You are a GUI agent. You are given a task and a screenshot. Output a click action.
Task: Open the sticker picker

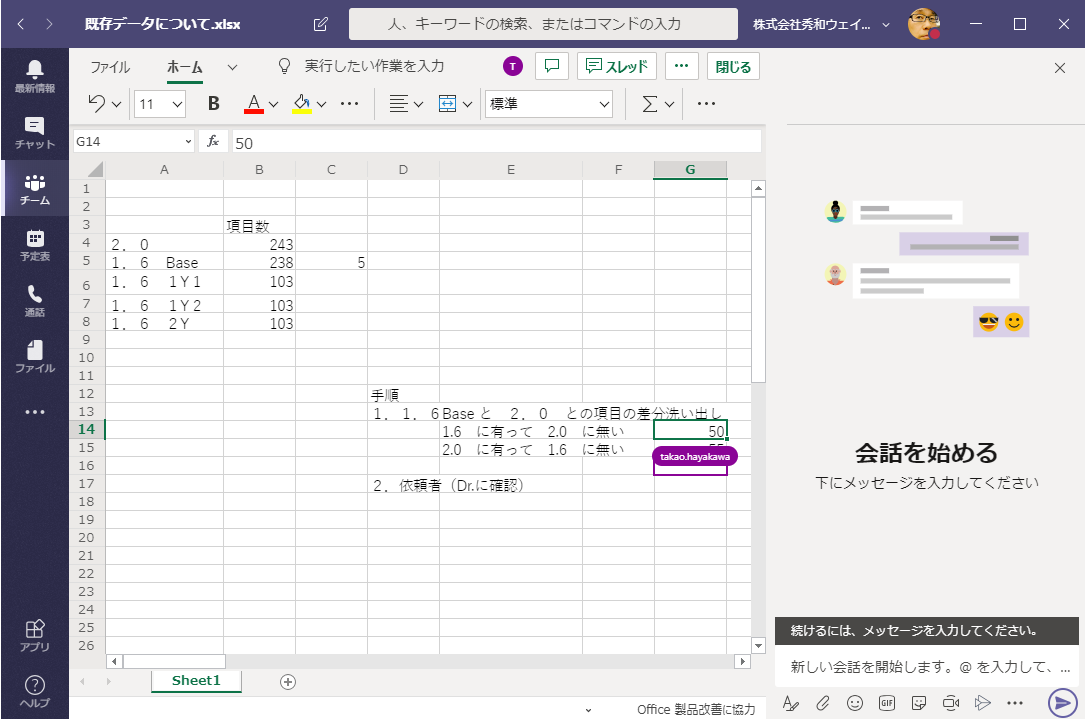tap(918, 703)
